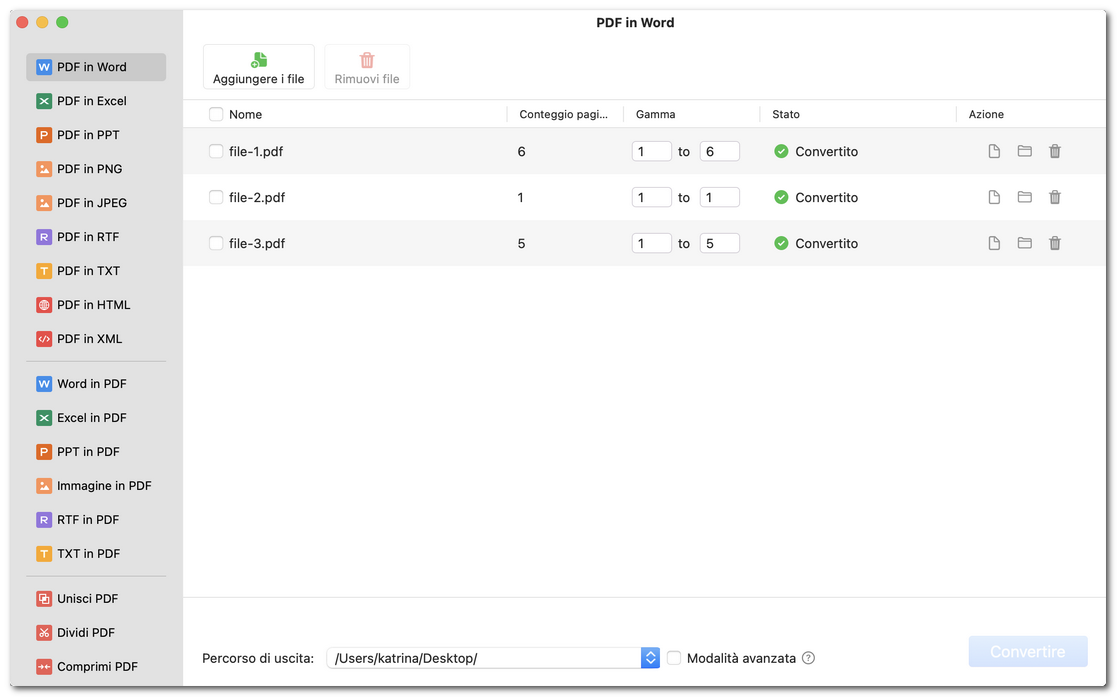Click the Modalità avanzata help icon
This screenshot has width=1117, height=697.
808,657
